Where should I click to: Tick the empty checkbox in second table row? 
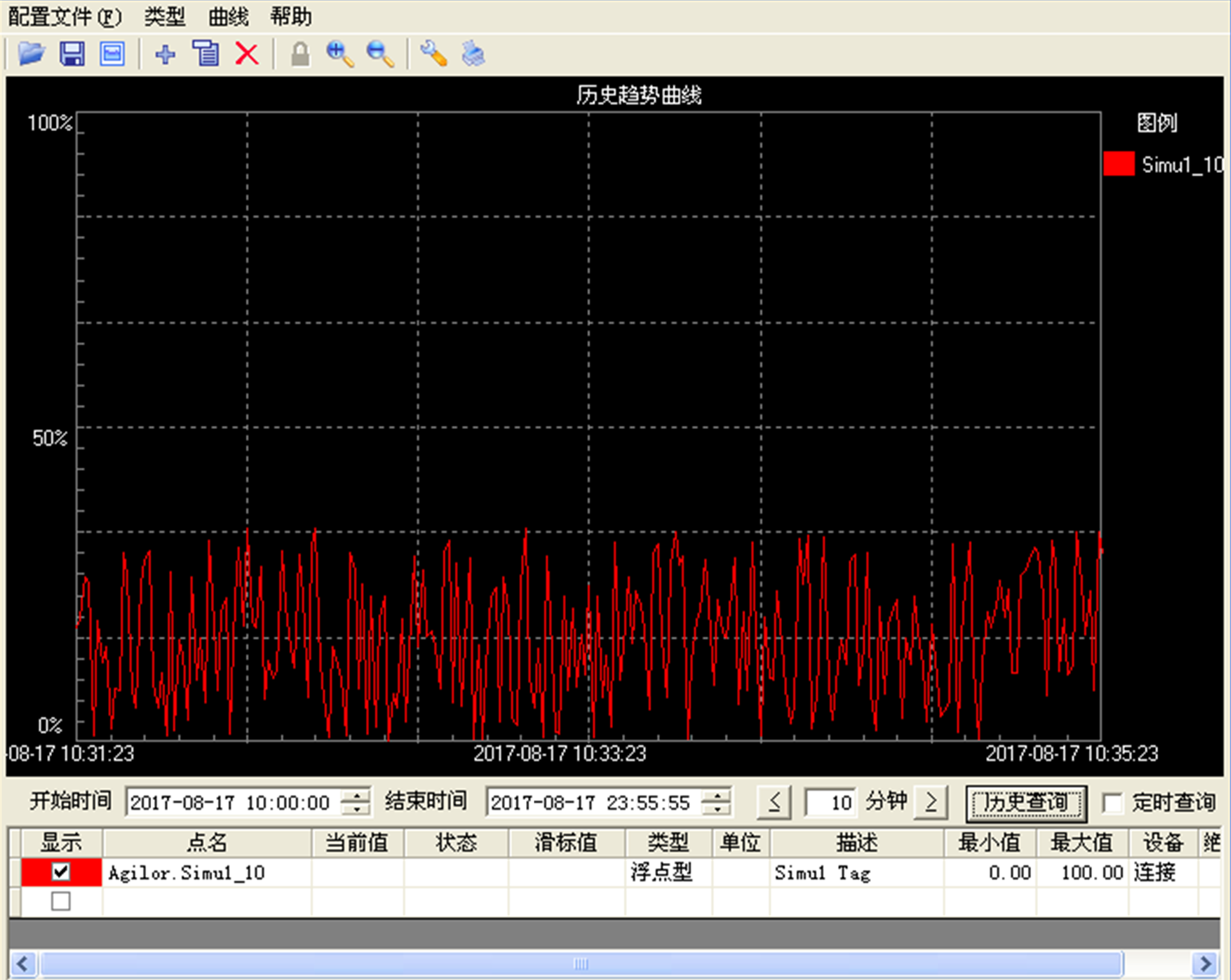tap(61, 901)
